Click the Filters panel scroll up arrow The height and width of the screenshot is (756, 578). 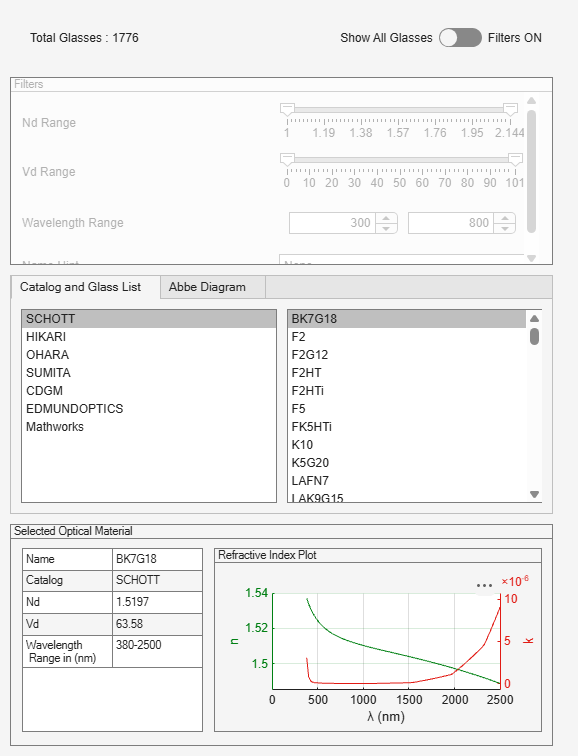(x=532, y=101)
